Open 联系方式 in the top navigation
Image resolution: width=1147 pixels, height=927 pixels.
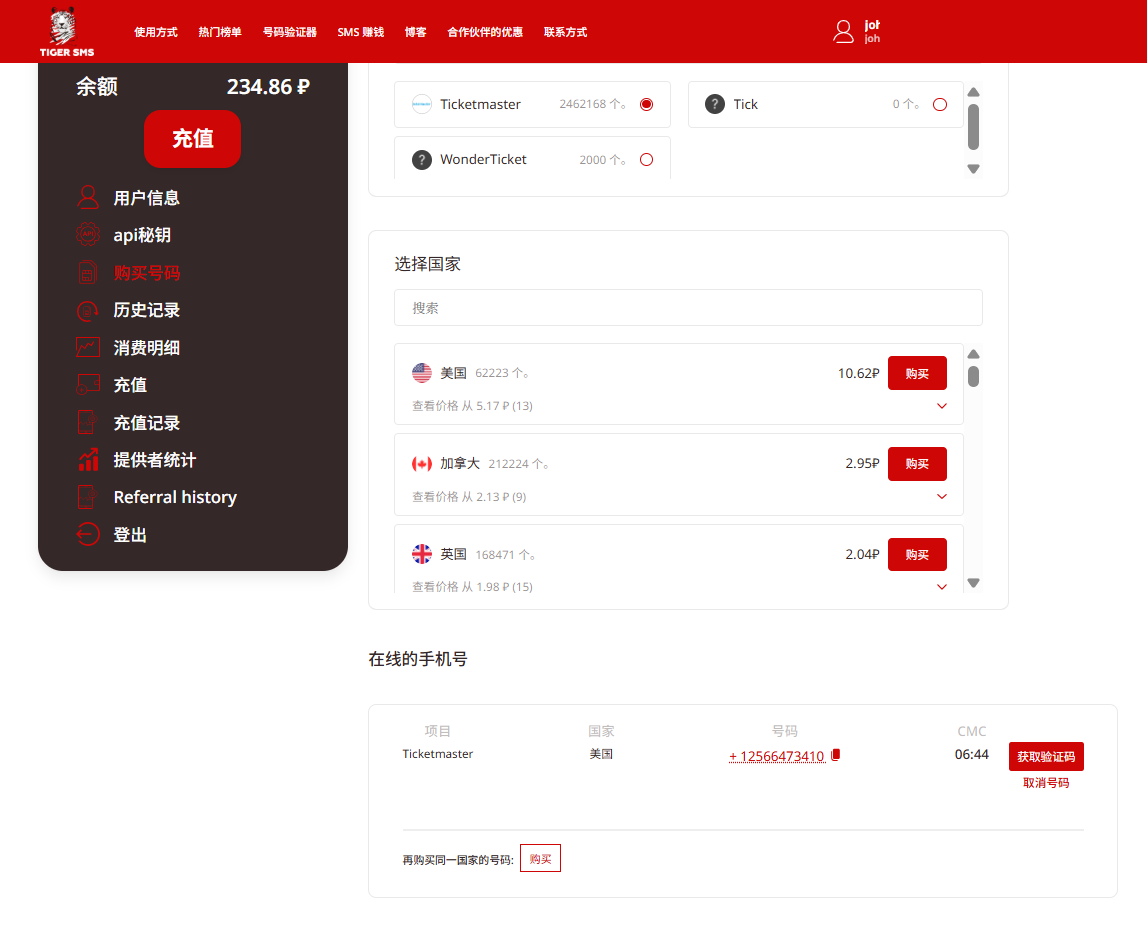(565, 32)
